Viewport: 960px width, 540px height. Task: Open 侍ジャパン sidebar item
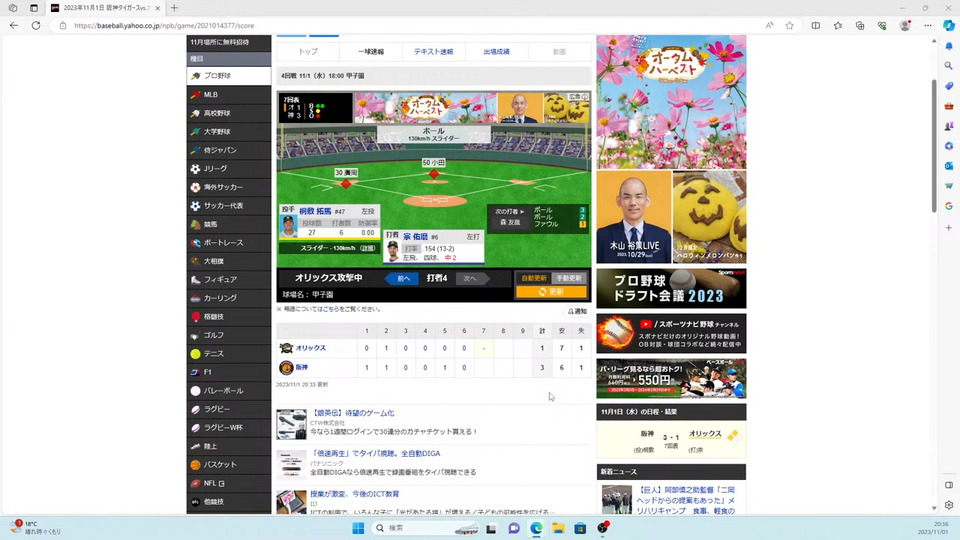coord(228,150)
